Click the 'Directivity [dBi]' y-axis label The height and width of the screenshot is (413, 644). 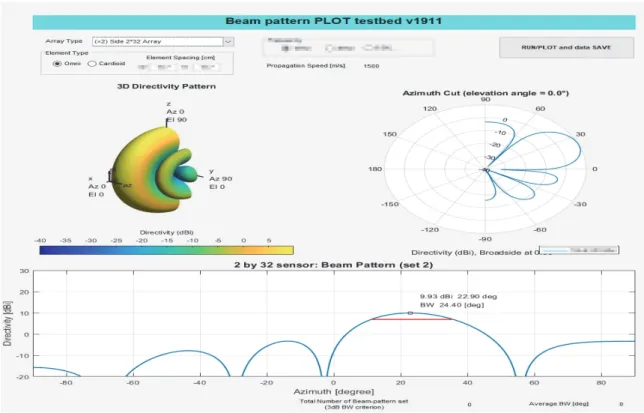click(7, 323)
